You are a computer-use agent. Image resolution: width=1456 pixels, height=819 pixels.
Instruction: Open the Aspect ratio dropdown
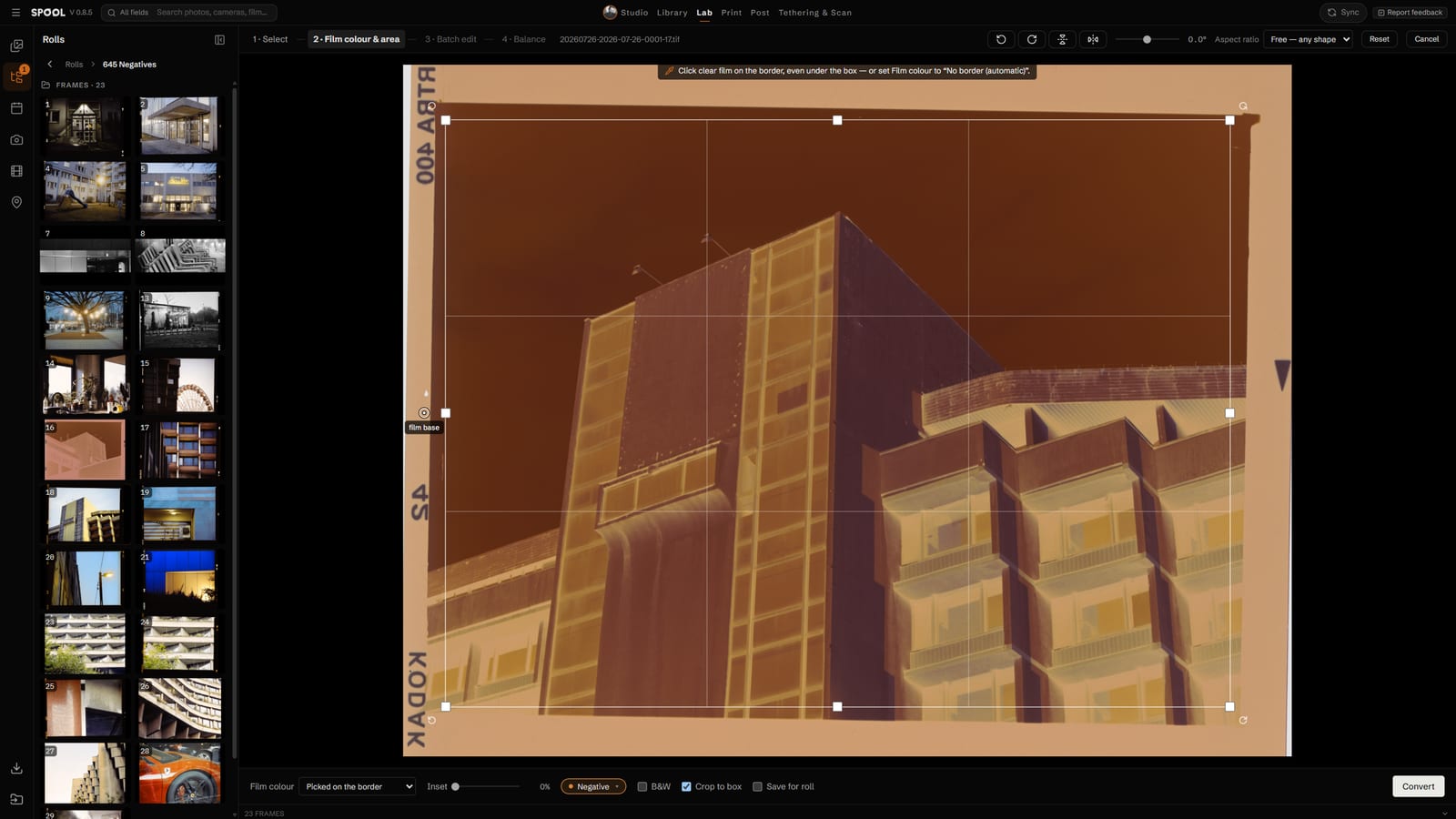[x=1308, y=39]
